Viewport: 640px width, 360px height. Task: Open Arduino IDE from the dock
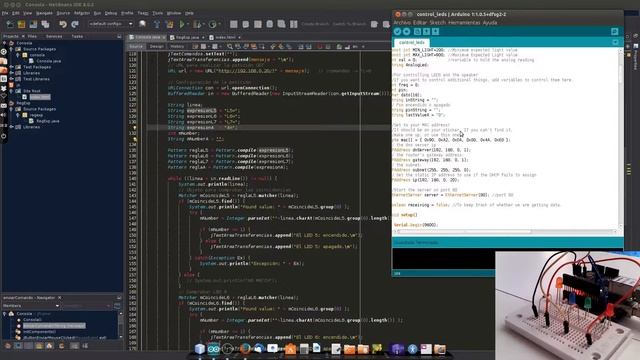pyautogui.click(x=213, y=349)
